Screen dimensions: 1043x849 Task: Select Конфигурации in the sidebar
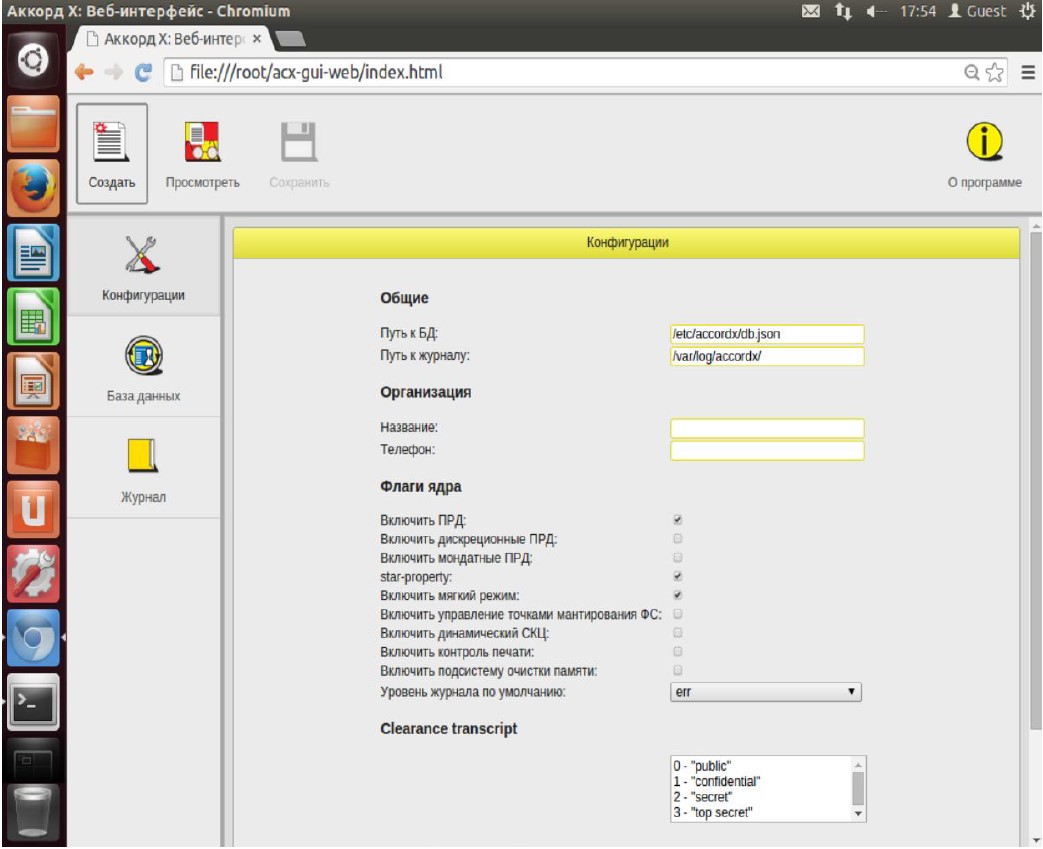point(143,267)
